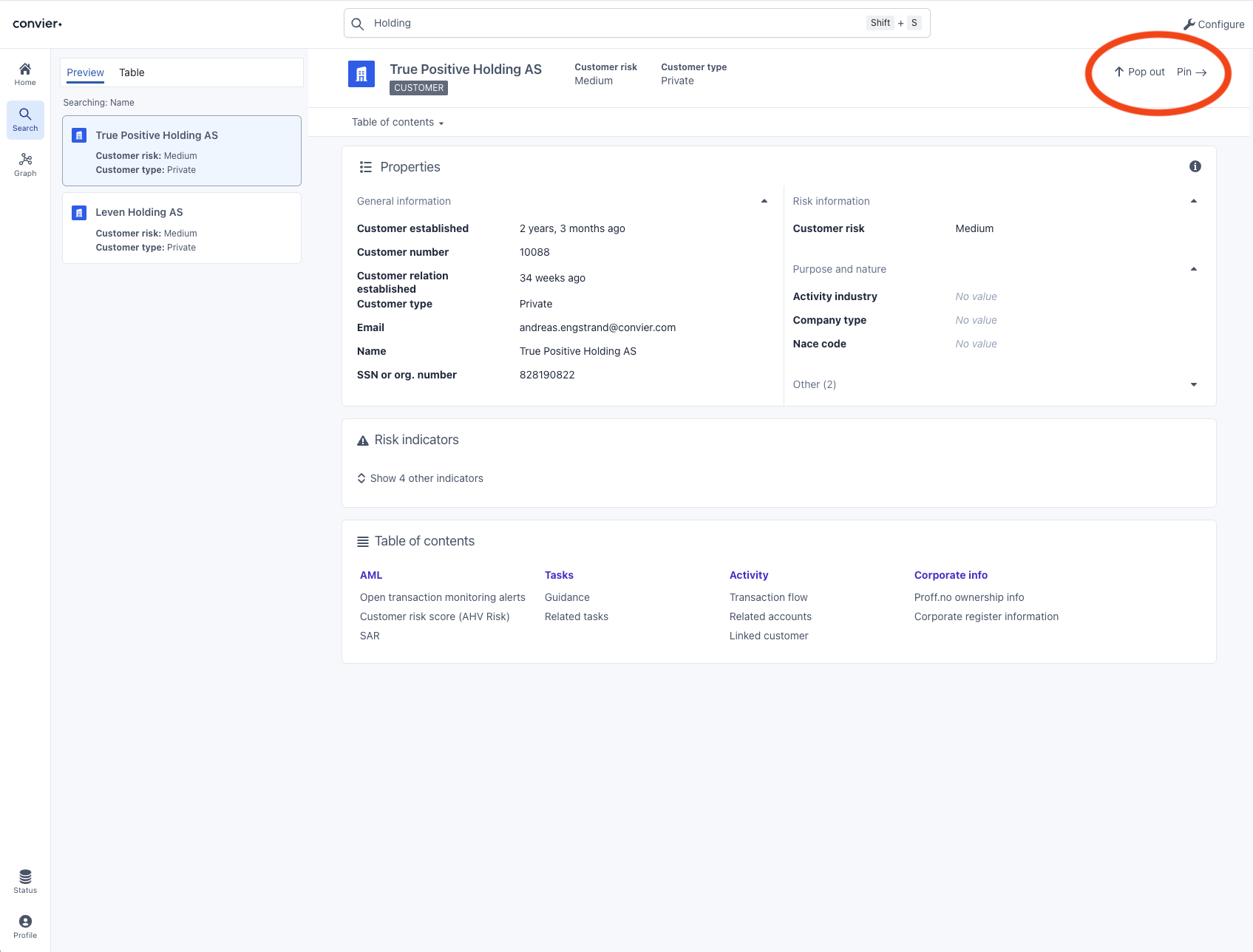The height and width of the screenshot is (952, 1253).
Task: Go to Related tasks entry
Action: coord(577,616)
